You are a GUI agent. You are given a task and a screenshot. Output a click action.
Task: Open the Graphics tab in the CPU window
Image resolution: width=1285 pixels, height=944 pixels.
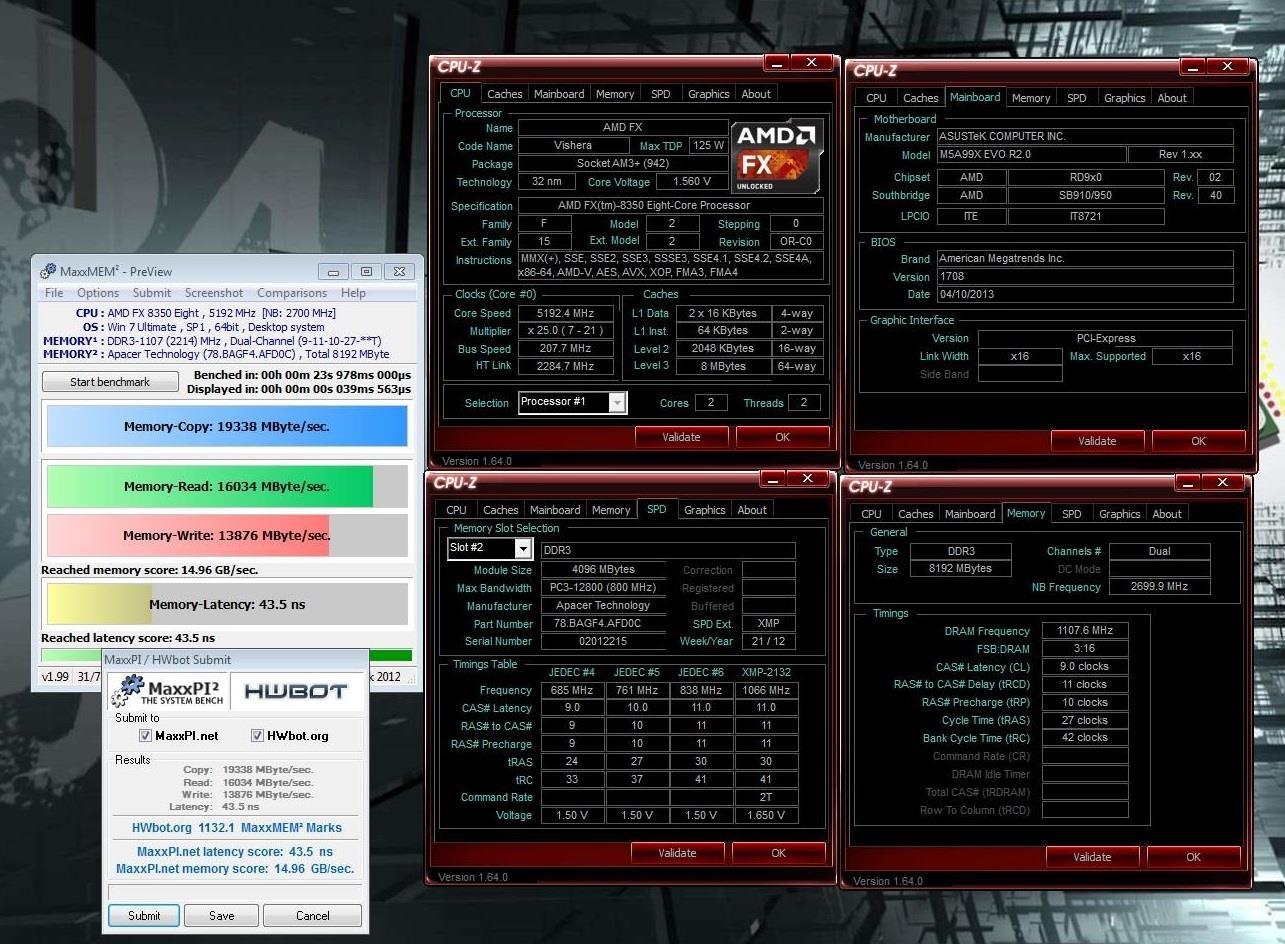pos(709,94)
